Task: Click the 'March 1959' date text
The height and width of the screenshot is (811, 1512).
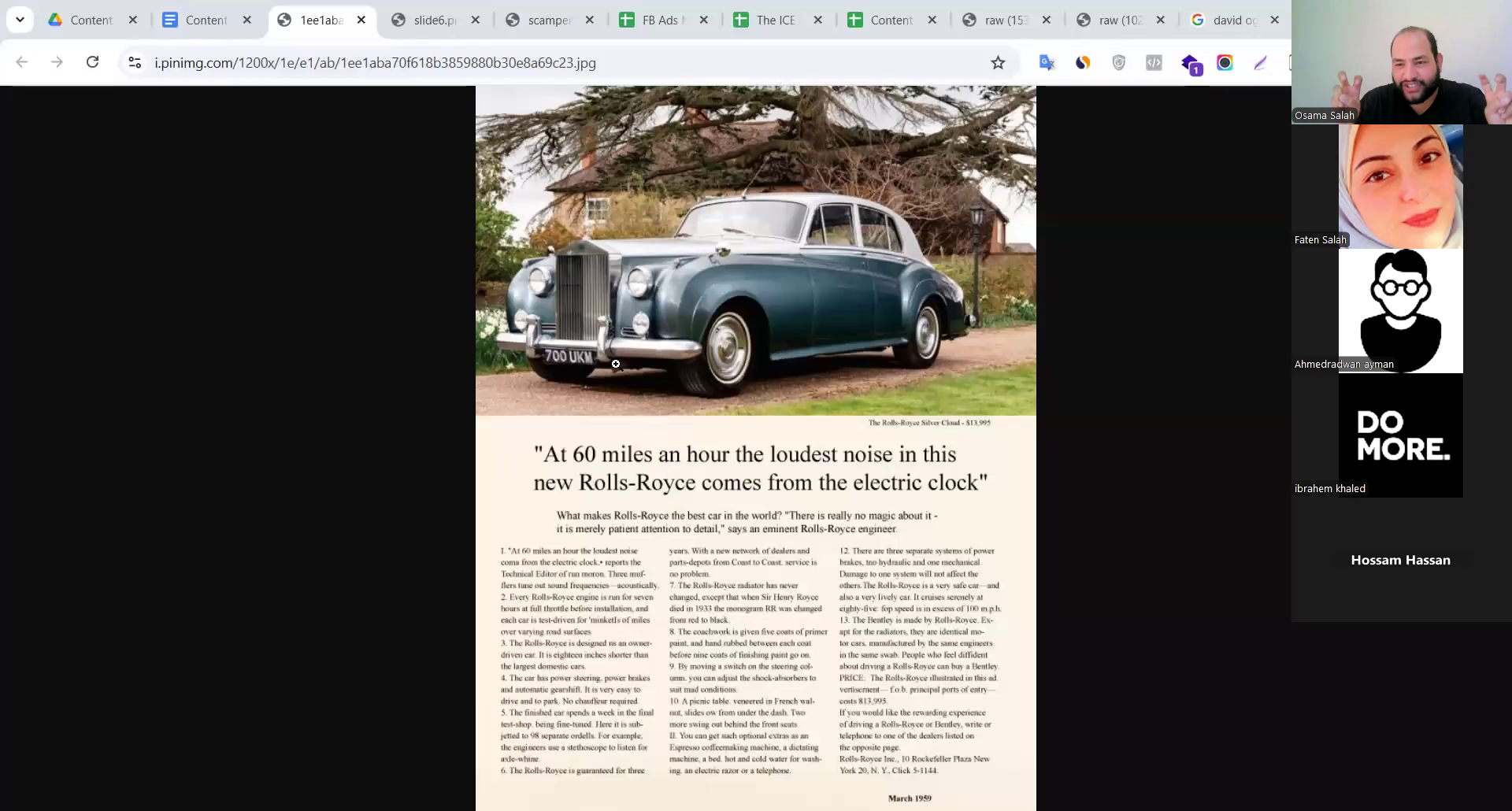Action: 910,798
